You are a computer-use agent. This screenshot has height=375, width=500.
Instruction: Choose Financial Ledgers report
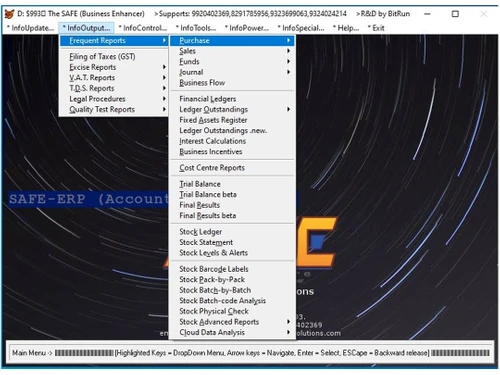coord(232,99)
